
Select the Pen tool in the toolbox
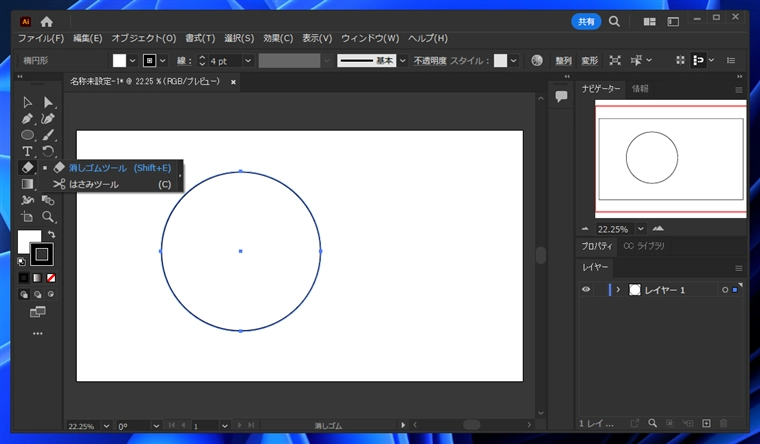27,118
